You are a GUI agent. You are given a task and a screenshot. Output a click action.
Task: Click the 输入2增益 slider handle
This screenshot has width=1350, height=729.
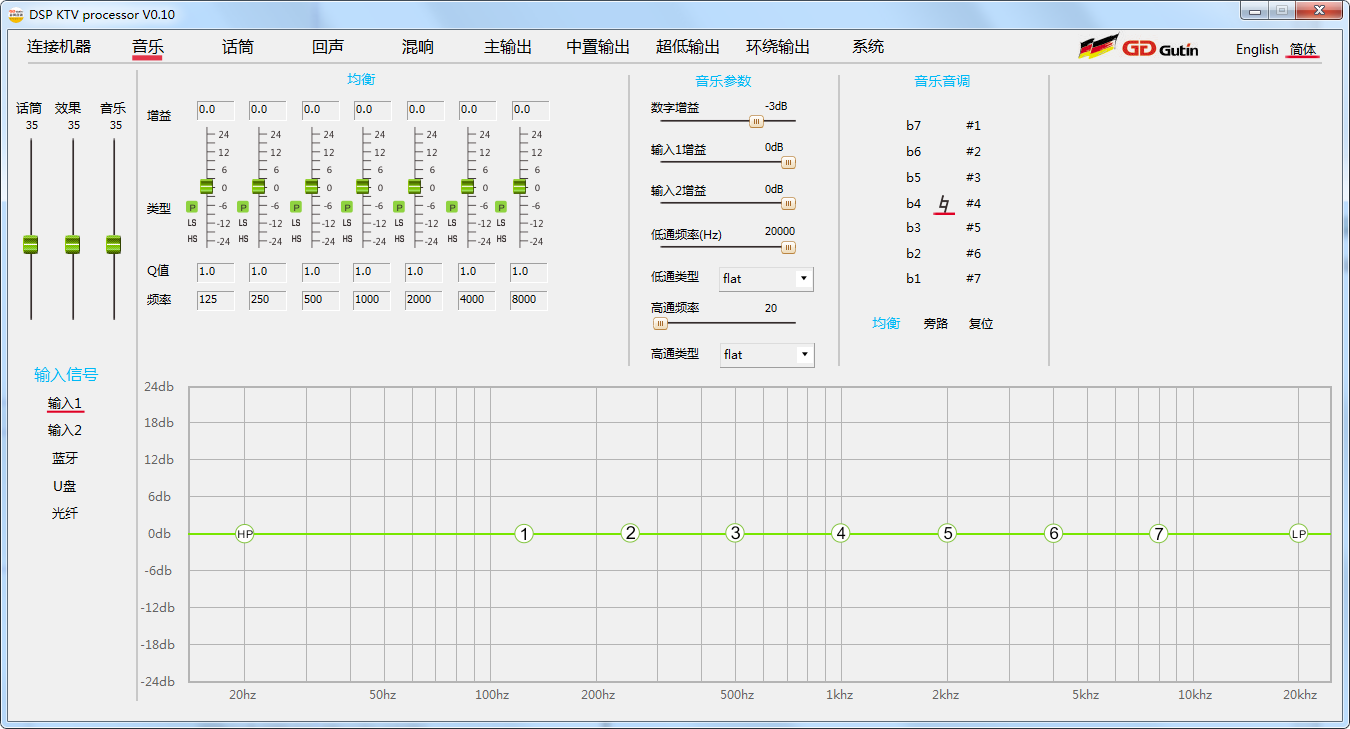788,203
